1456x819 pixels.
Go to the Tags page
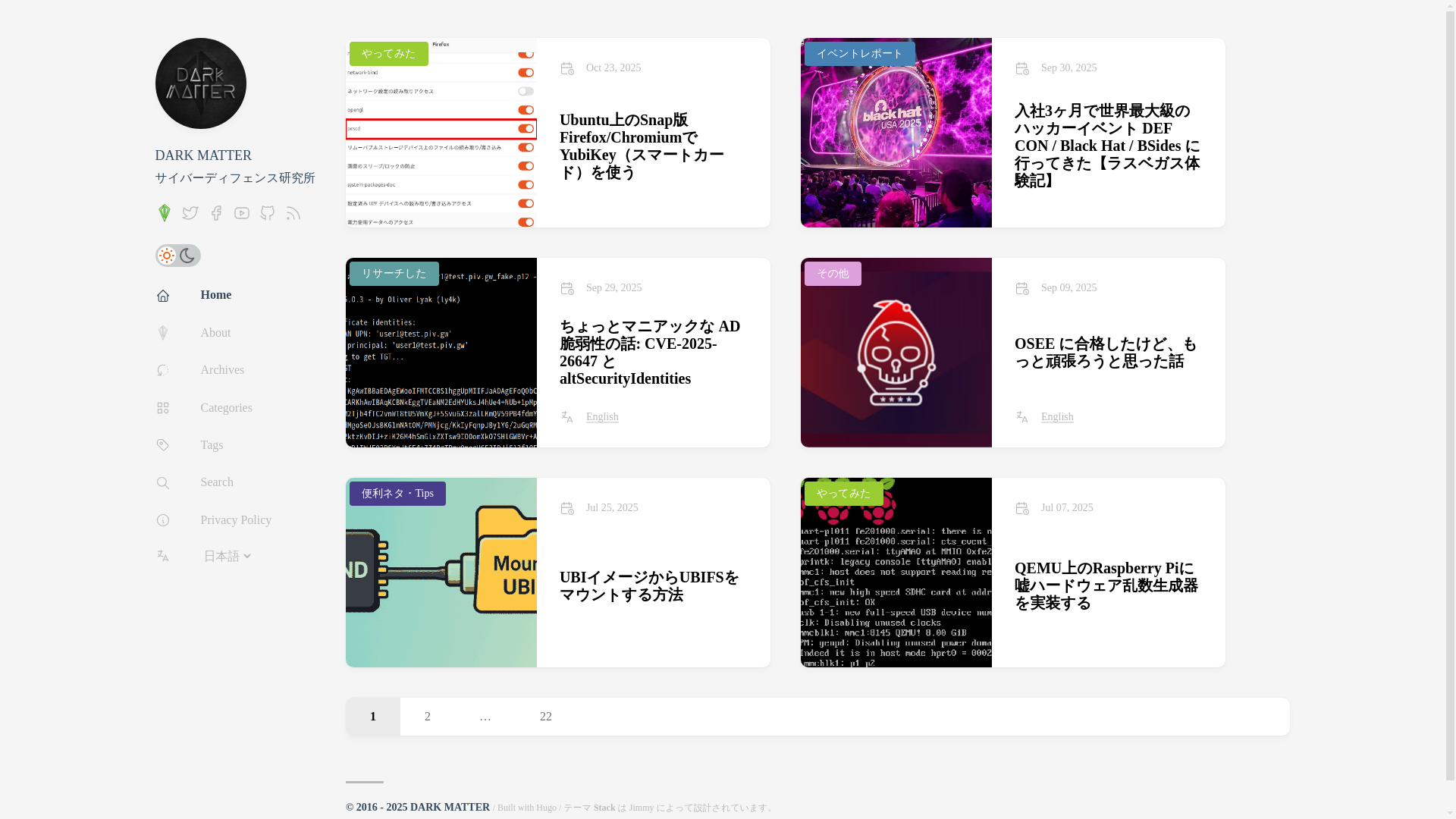(x=212, y=445)
